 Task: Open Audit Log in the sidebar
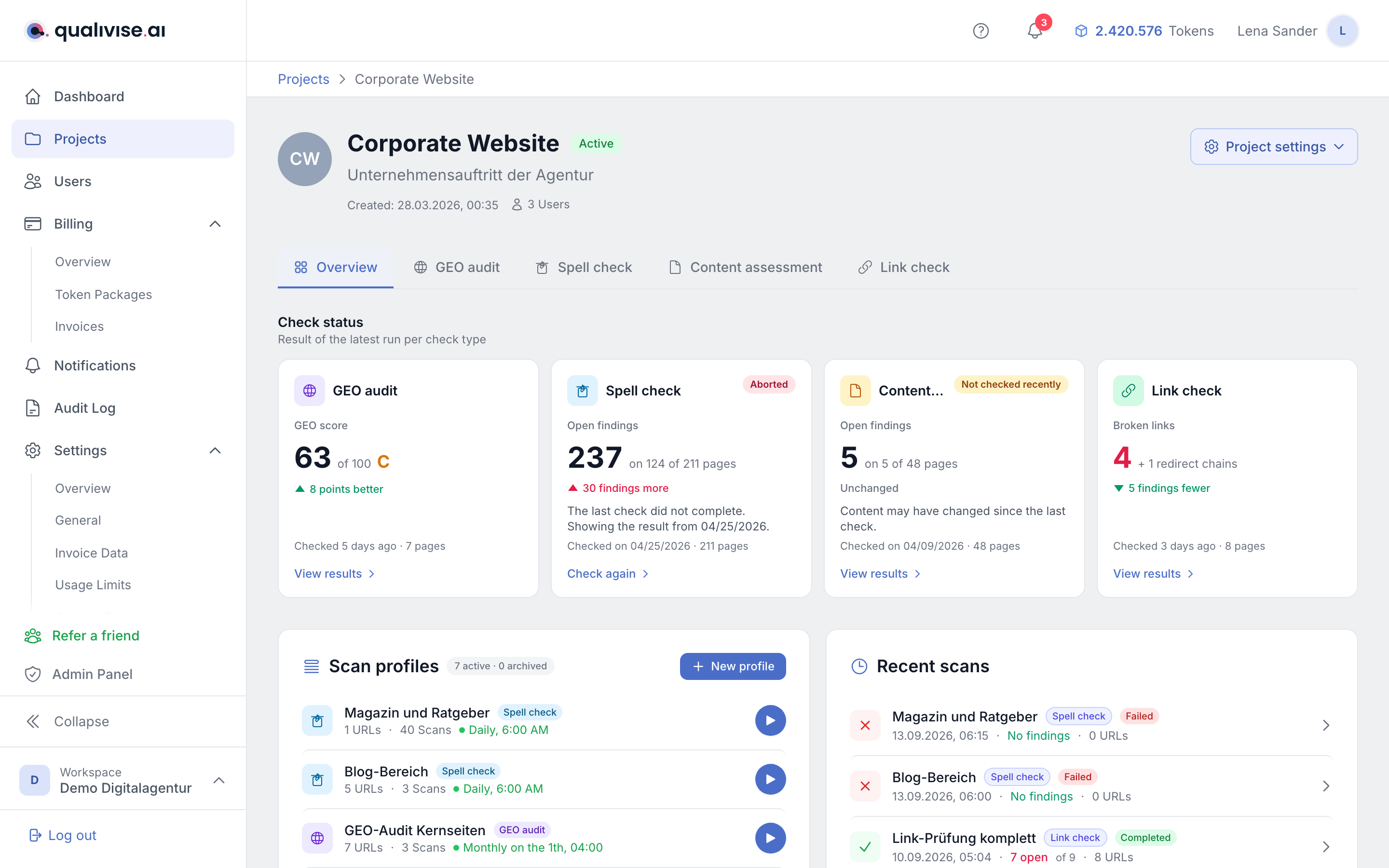[123, 408]
